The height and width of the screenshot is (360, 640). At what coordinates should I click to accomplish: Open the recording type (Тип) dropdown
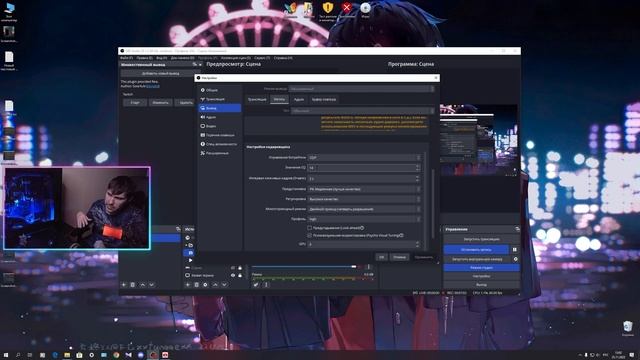coord(362,111)
